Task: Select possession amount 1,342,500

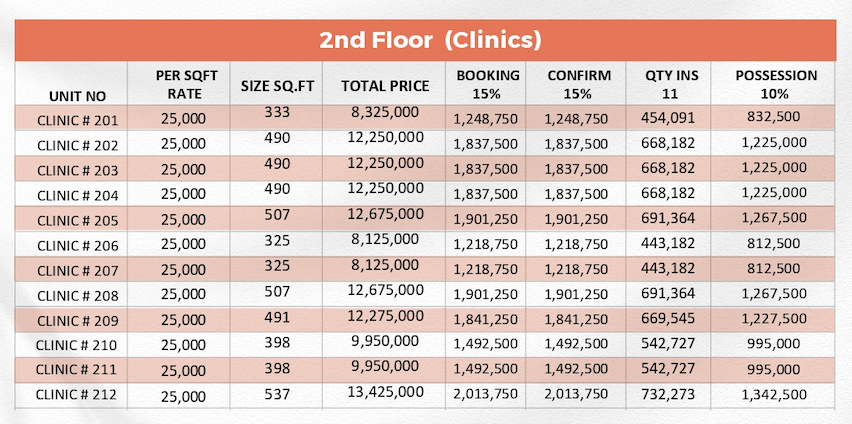Action: coord(774,395)
